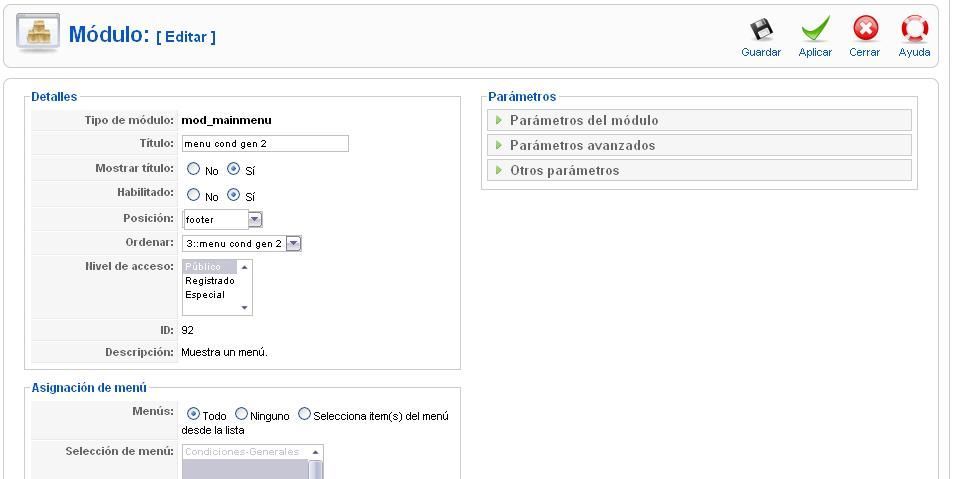Viewport: 958px width, 479px height.
Task: Select Registrado access level
Action: pyautogui.click(x=210, y=281)
